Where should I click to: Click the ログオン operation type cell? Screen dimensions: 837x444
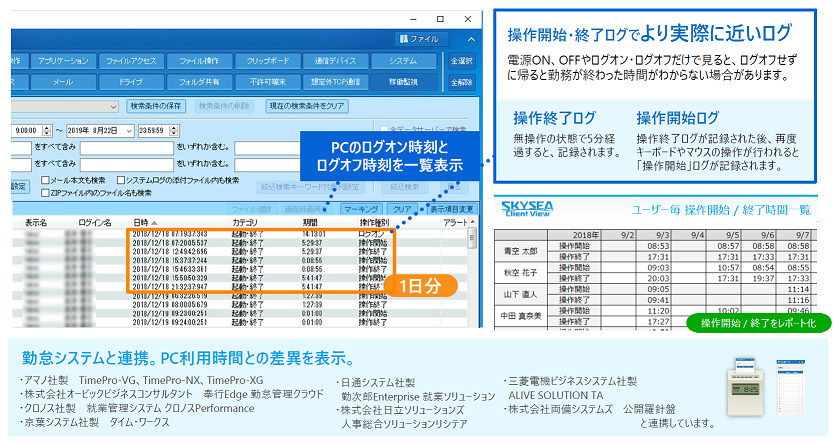[372, 234]
